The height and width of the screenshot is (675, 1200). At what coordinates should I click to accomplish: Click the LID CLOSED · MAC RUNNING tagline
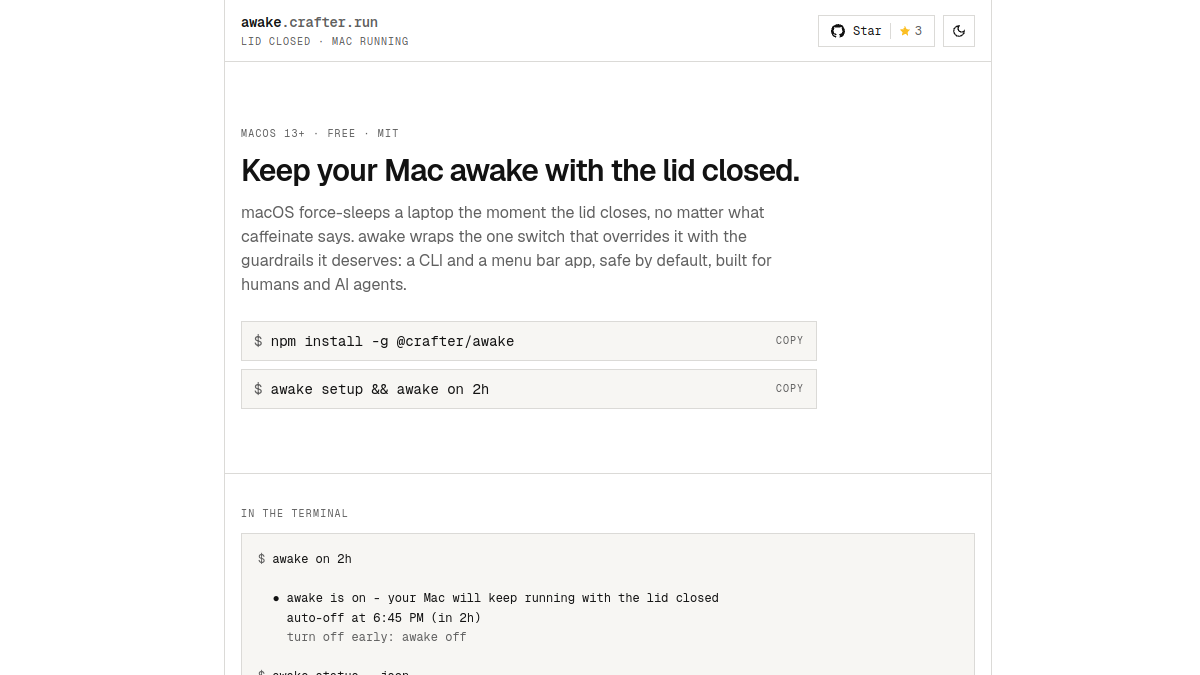(325, 42)
